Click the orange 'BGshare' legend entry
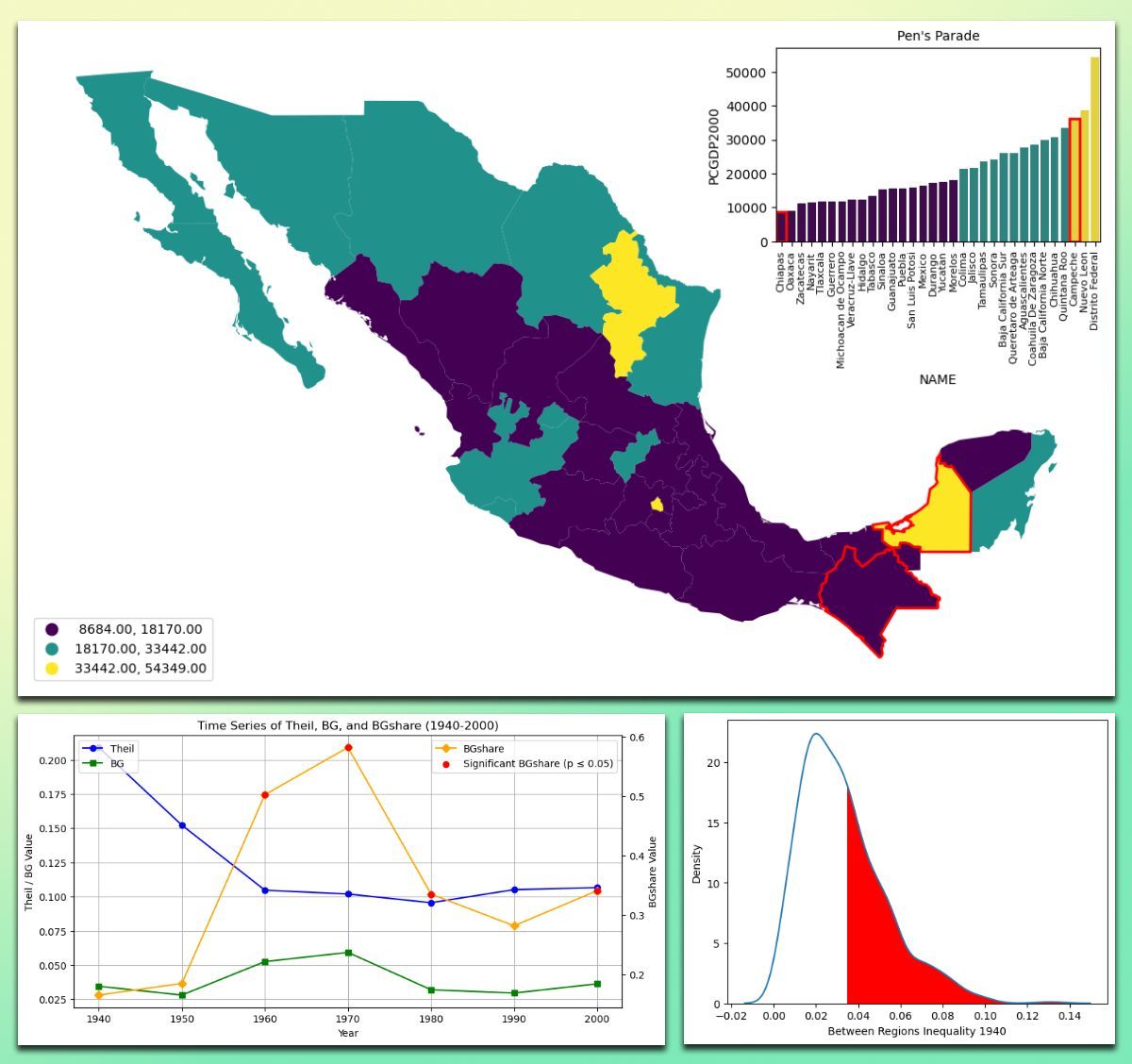 click(x=471, y=749)
